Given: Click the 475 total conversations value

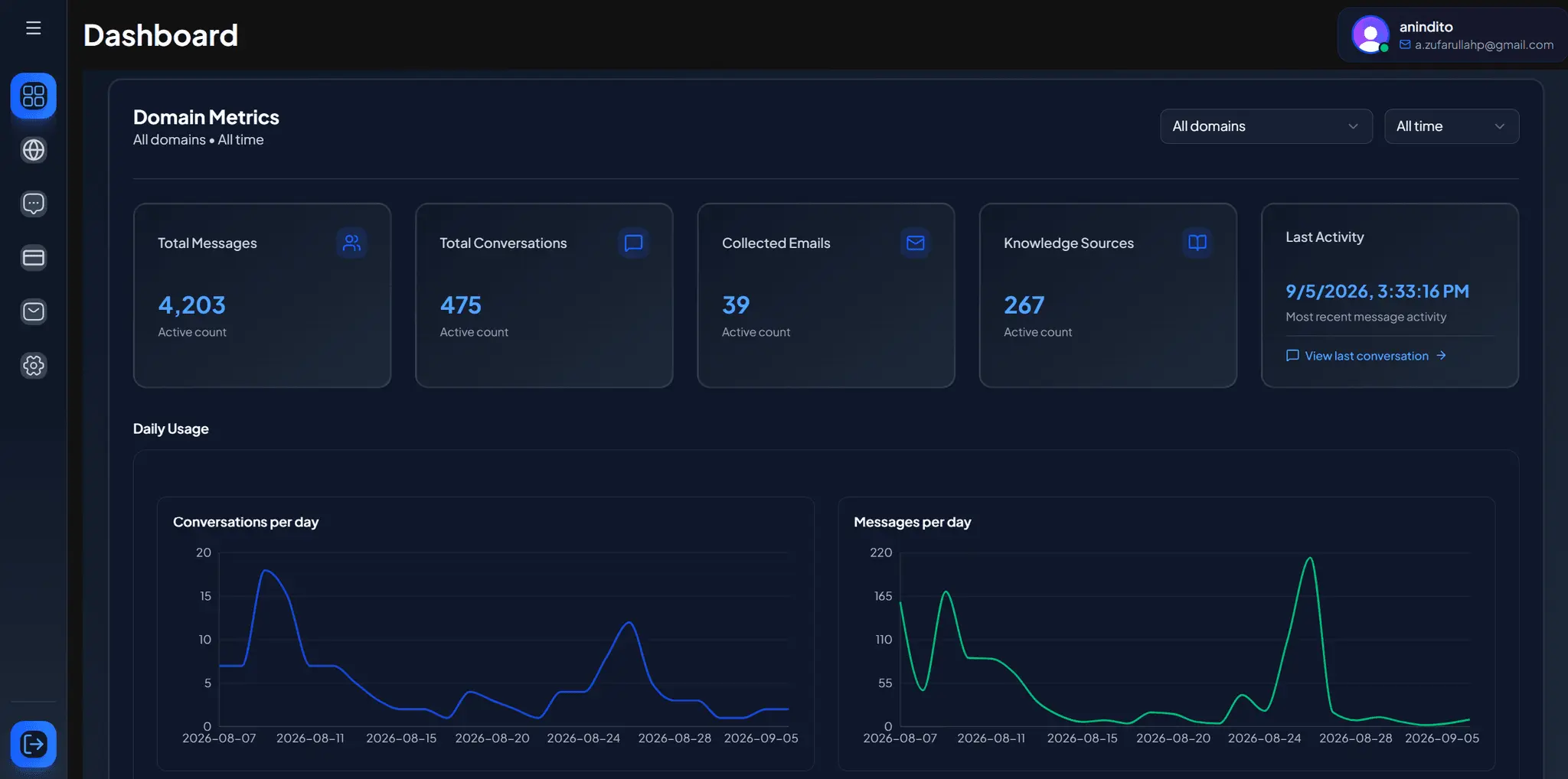Looking at the screenshot, I should [460, 305].
